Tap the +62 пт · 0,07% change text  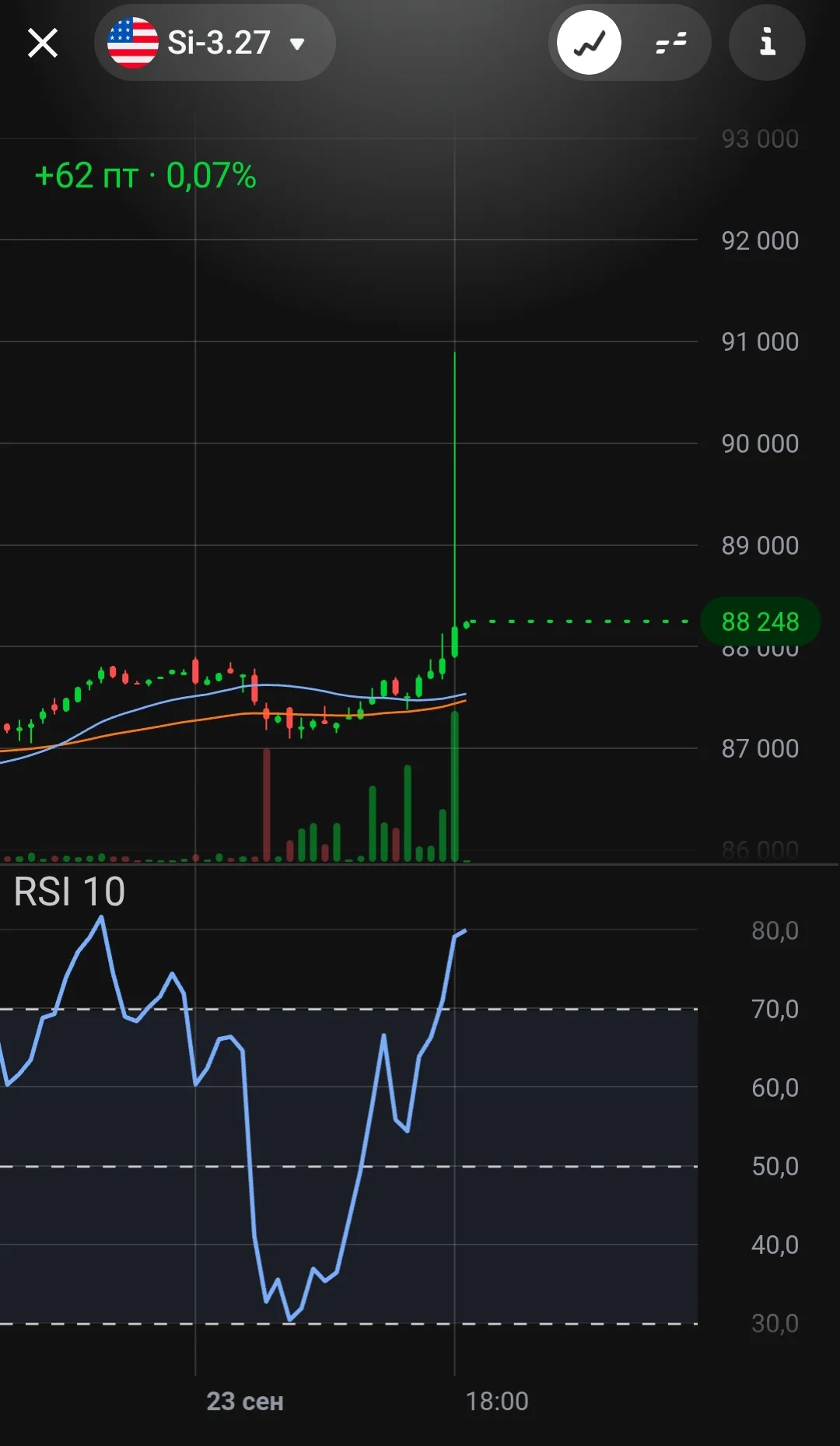(x=145, y=176)
